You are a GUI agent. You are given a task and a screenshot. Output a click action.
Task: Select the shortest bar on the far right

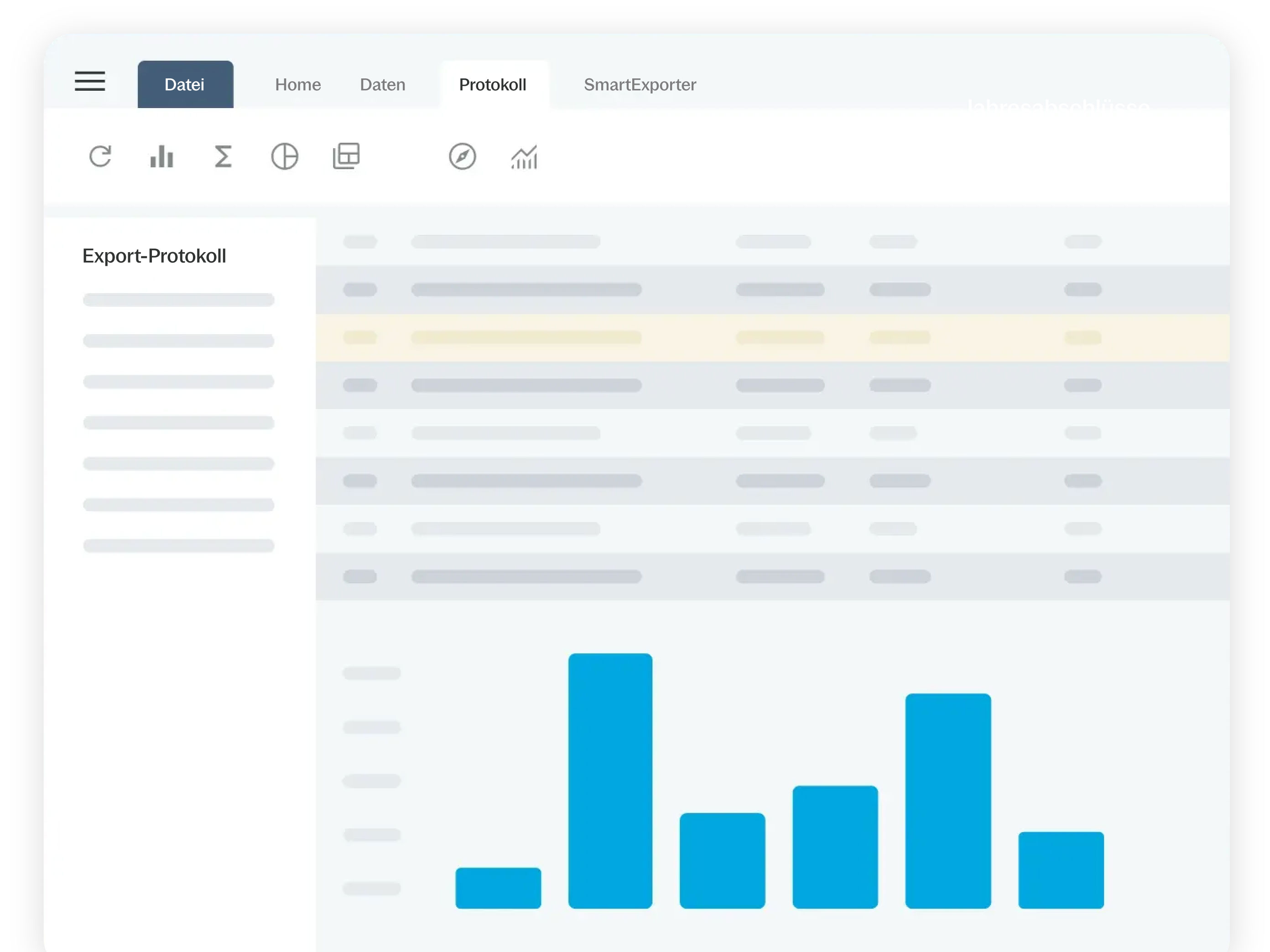[x=1061, y=869]
